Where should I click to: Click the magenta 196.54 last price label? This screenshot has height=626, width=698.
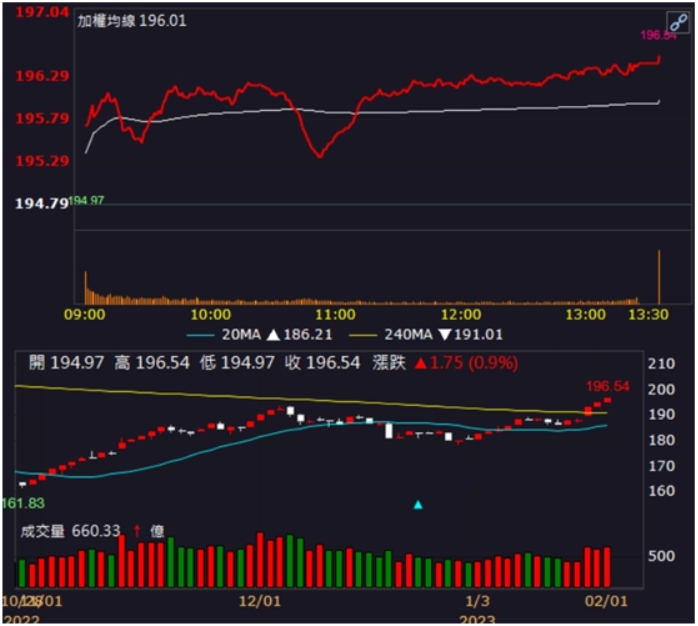pos(658,35)
